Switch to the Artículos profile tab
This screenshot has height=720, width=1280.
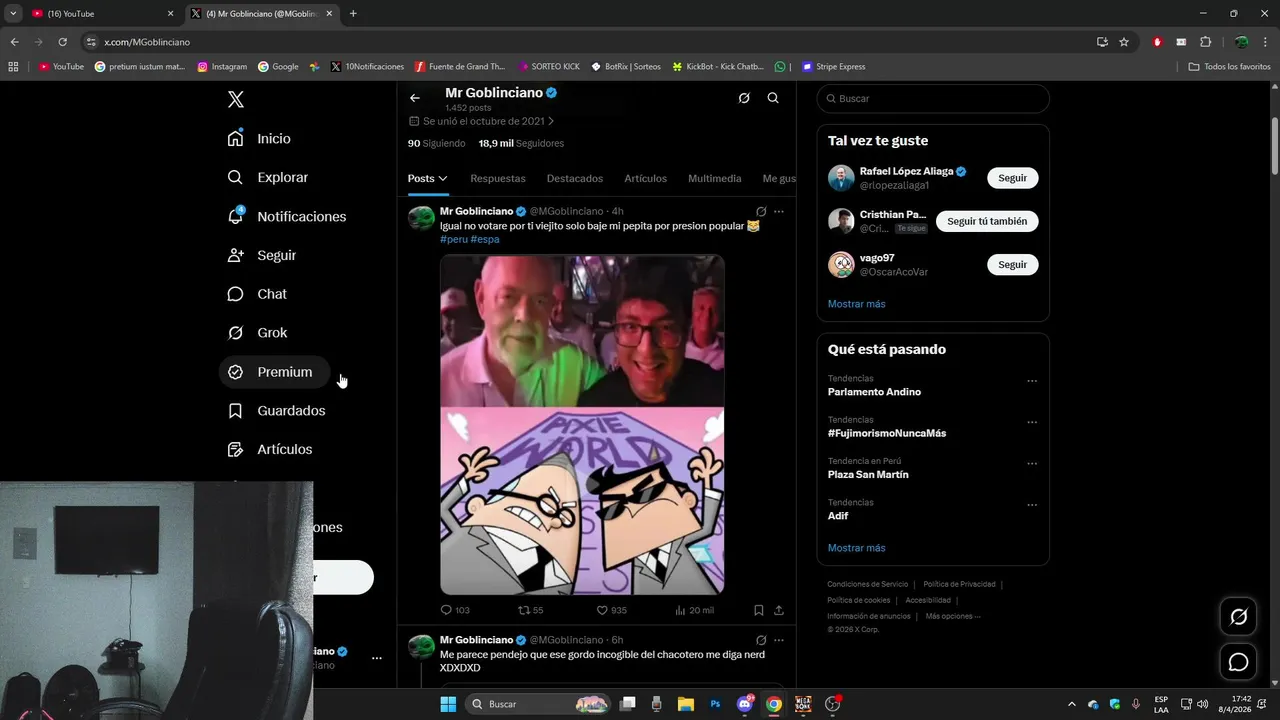(645, 179)
